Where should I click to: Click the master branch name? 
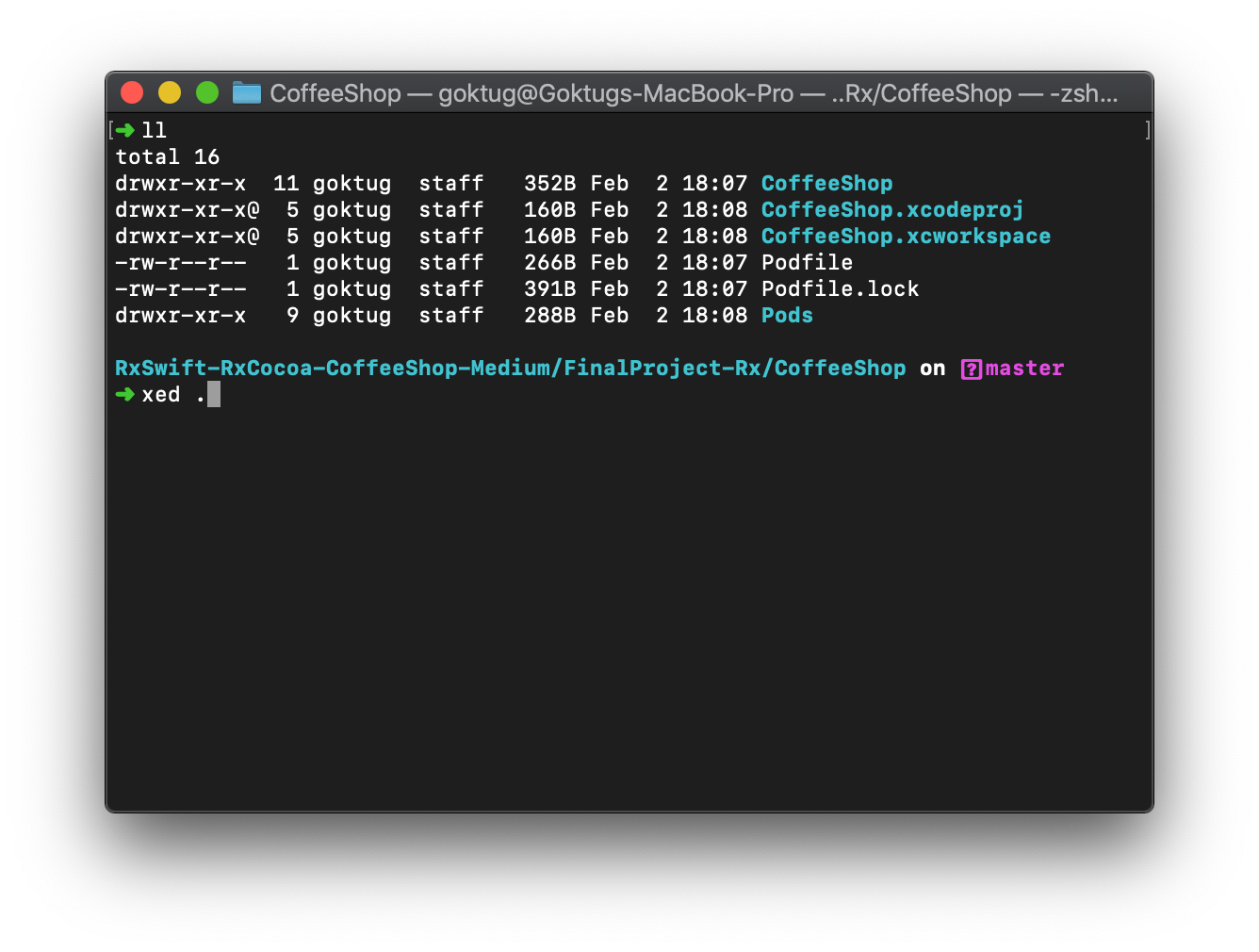point(1024,368)
